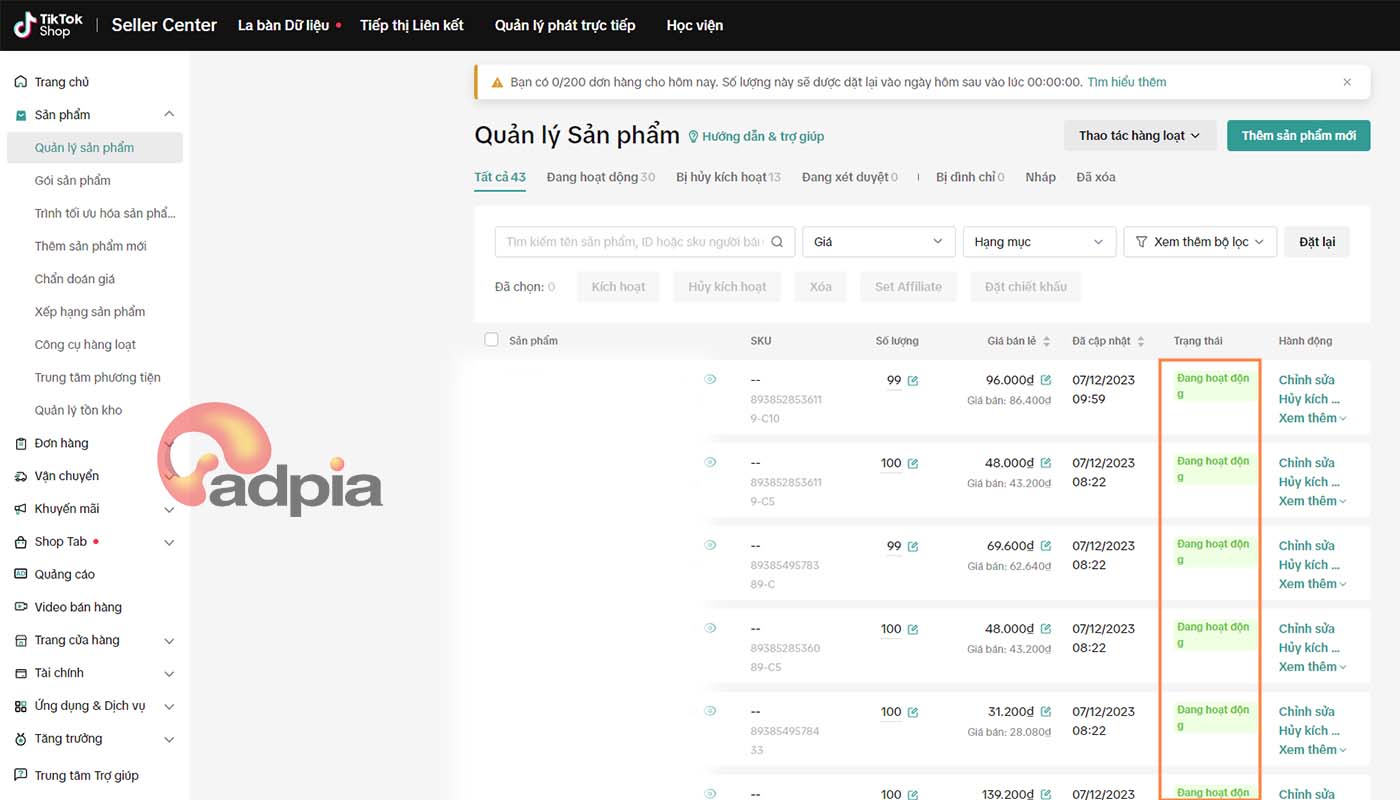Edit price icon beside 96.000đ
1400x800 pixels.
1046,380
